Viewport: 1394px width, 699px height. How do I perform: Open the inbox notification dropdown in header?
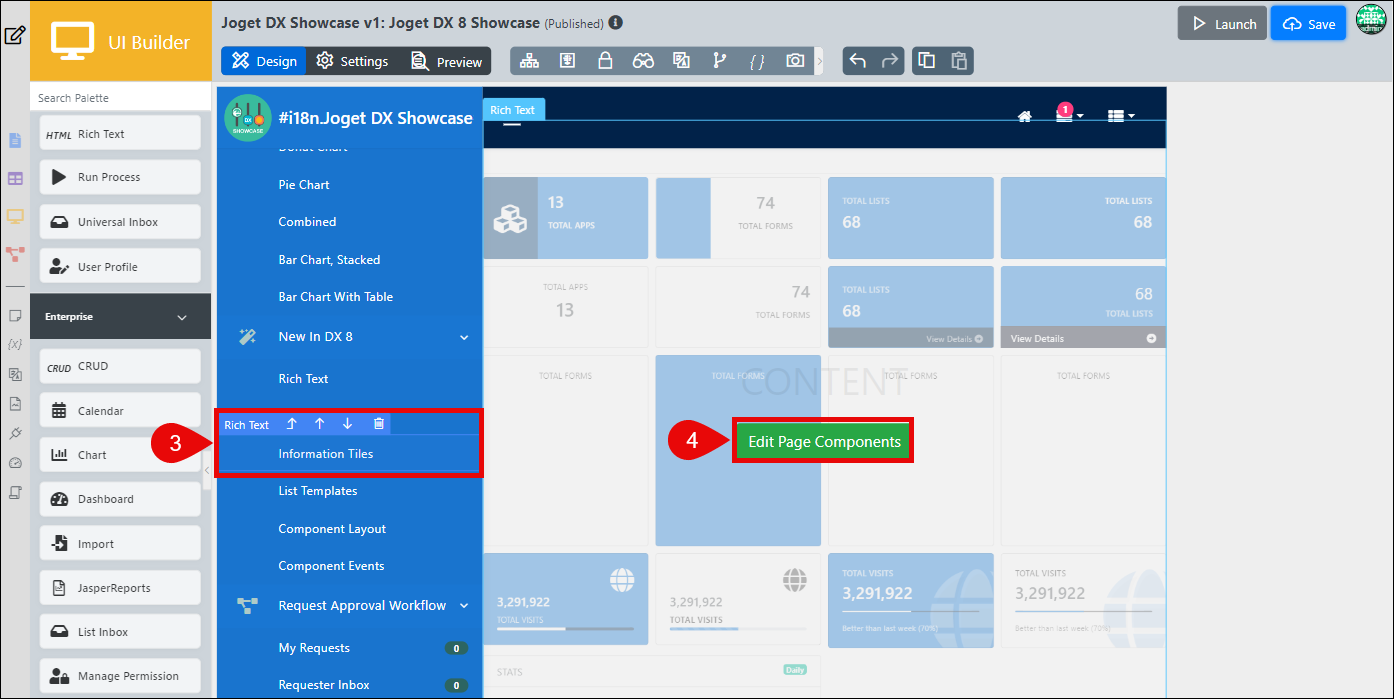(1069, 115)
